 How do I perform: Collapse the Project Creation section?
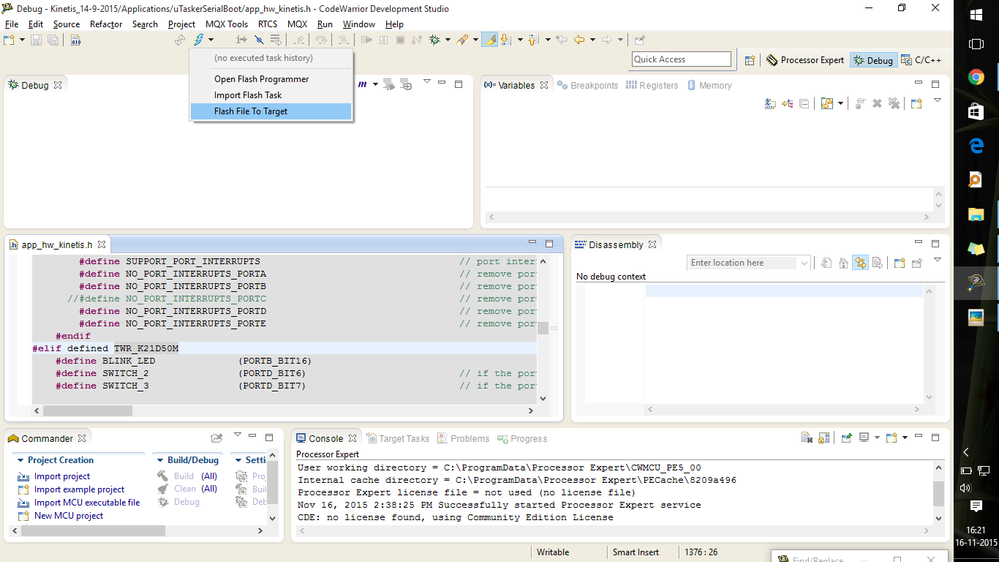(20, 460)
